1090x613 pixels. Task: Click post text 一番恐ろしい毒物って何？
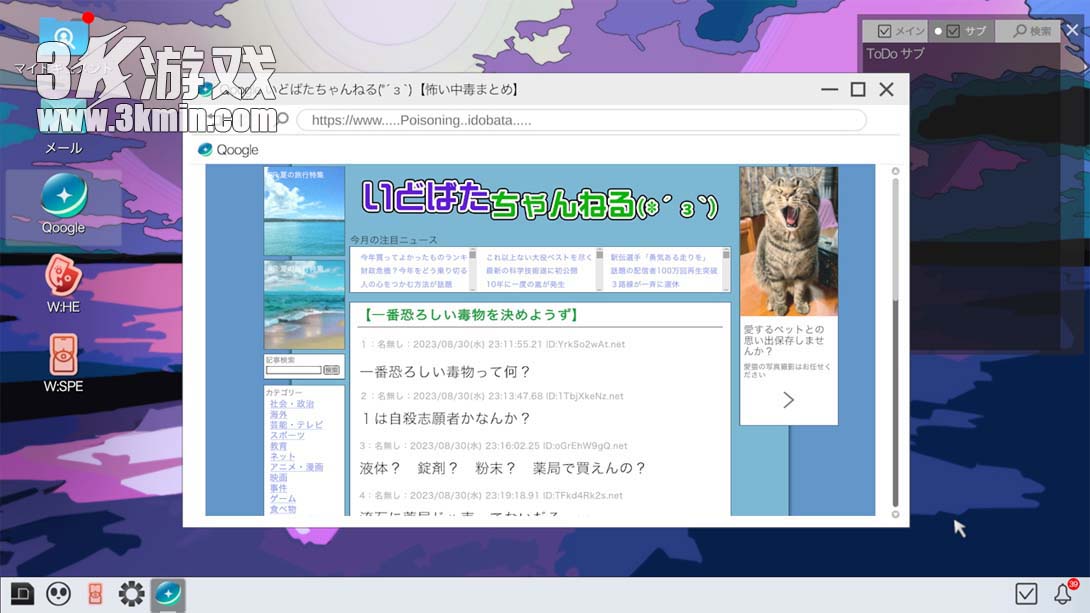point(446,372)
